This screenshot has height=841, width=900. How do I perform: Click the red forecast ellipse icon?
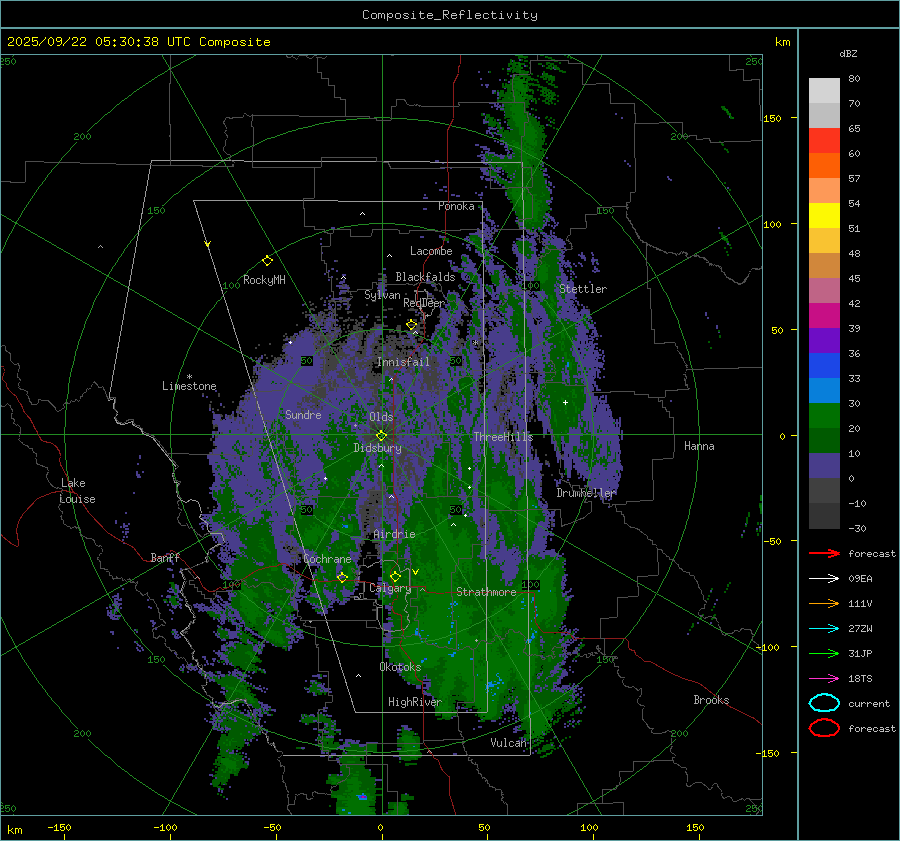coord(824,728)
